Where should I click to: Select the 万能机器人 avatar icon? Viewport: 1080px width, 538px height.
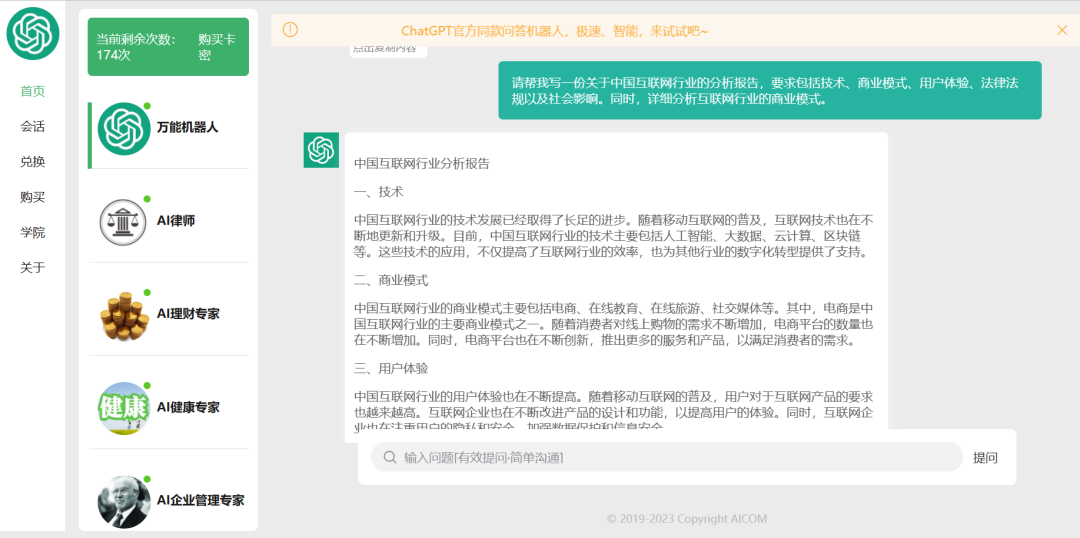click(x=124, y=128)
